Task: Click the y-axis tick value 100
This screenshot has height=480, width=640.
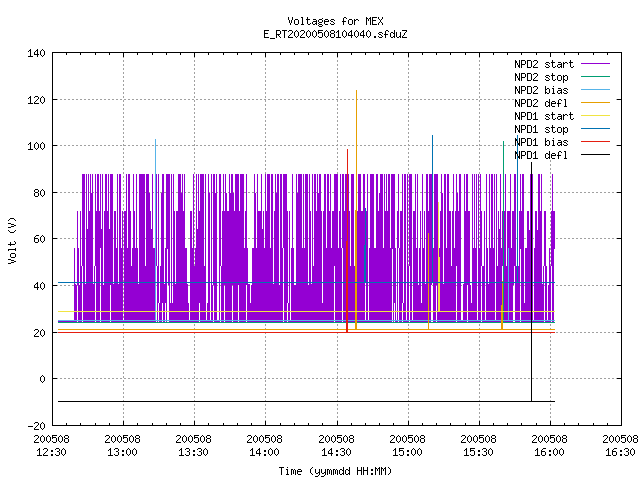Action: [36, 146]
